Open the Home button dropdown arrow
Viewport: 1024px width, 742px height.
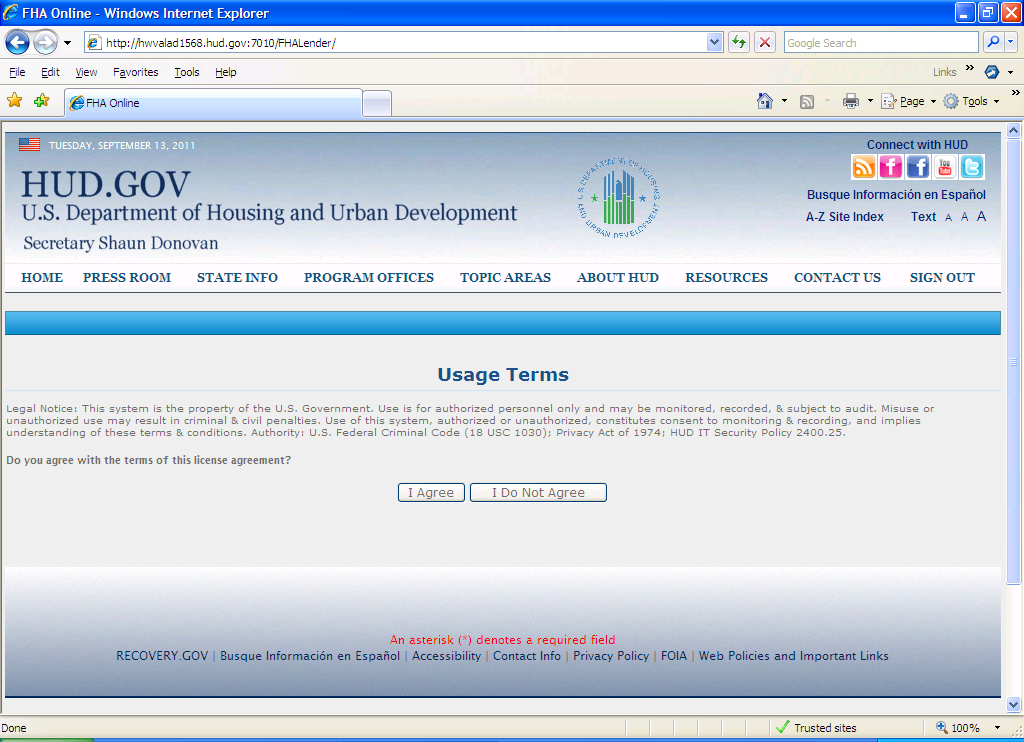tap(784, 101)
